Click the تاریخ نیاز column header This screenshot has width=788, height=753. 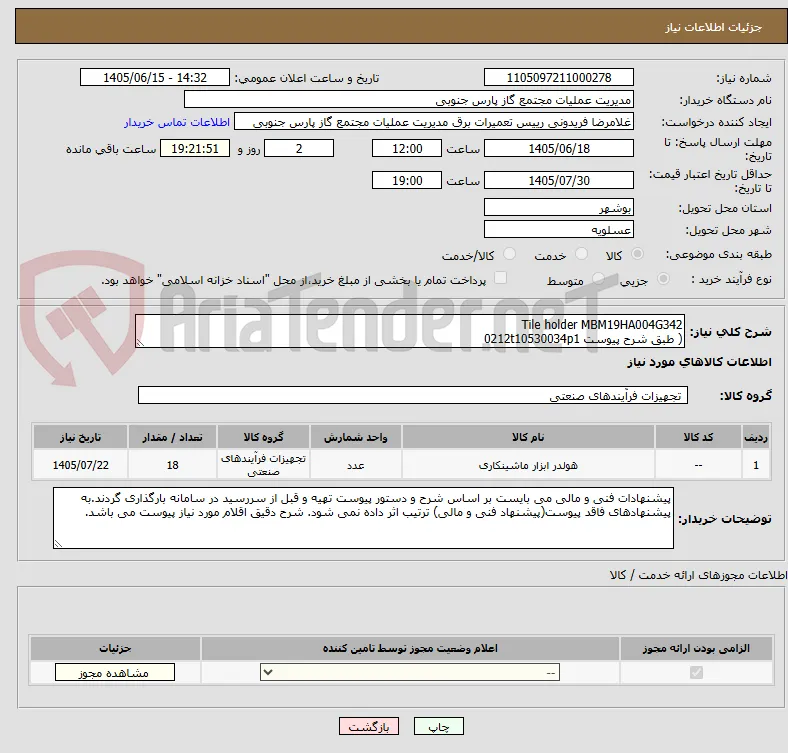coord(80,437)
